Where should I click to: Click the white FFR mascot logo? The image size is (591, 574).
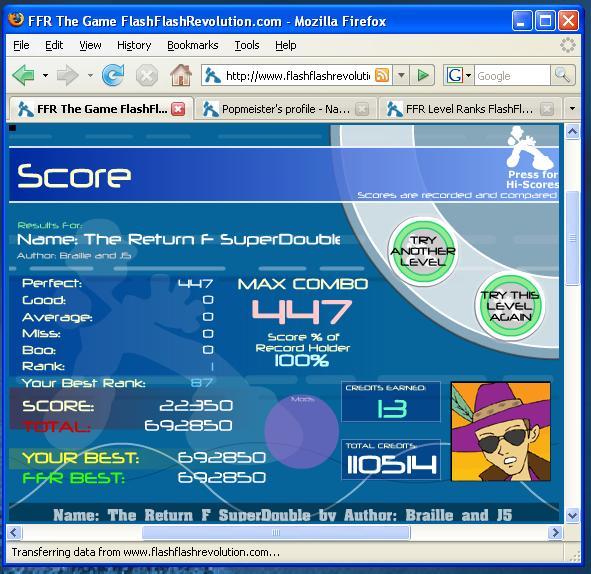[x=529, y=148]
